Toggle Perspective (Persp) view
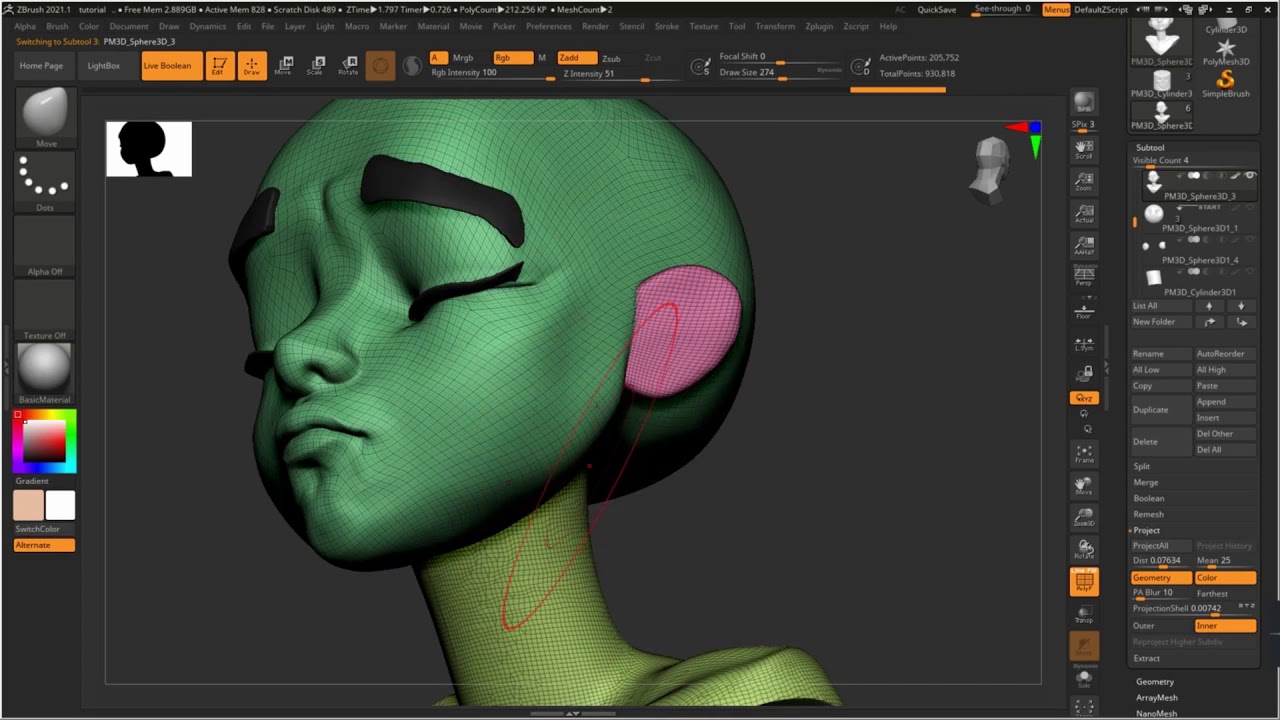Image resolution: width=1280 pixels, height=720 pixels. [x=1084, y=277]
